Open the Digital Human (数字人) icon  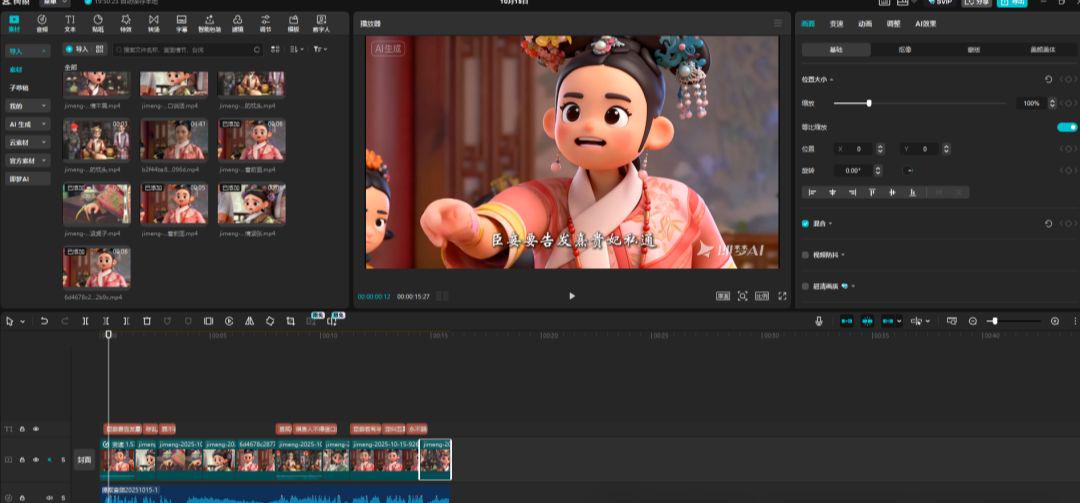click(321, 23)
